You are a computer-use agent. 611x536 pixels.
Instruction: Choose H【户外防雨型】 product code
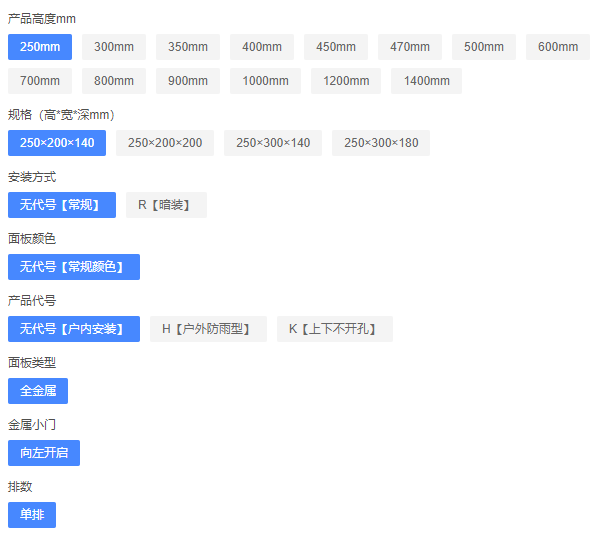point(208,329)
